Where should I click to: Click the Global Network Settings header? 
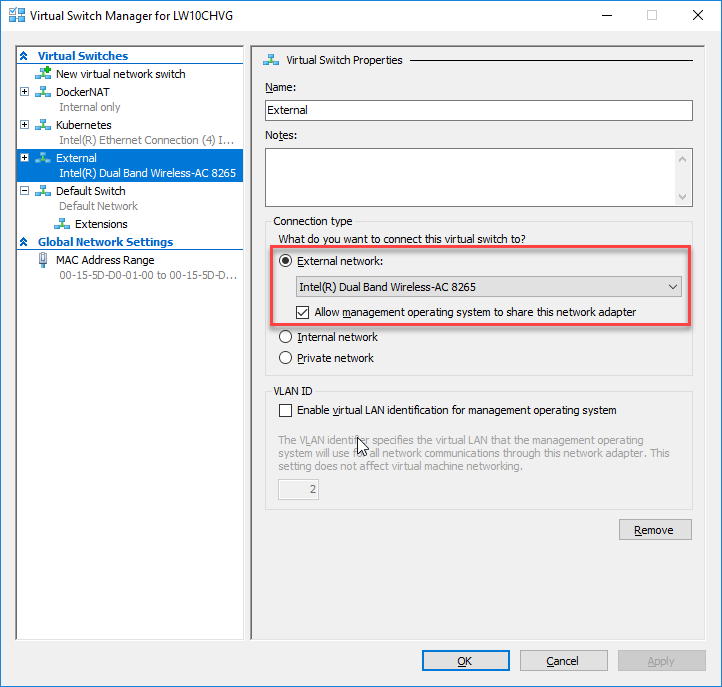point(105,242)
